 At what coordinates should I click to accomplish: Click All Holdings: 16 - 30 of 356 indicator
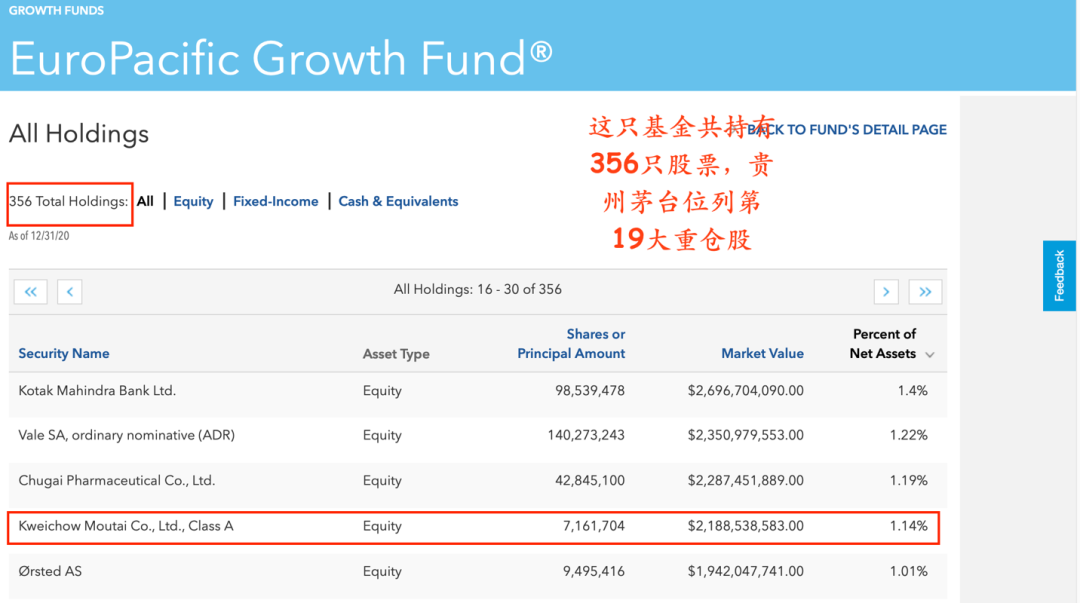tap(477, 289)
